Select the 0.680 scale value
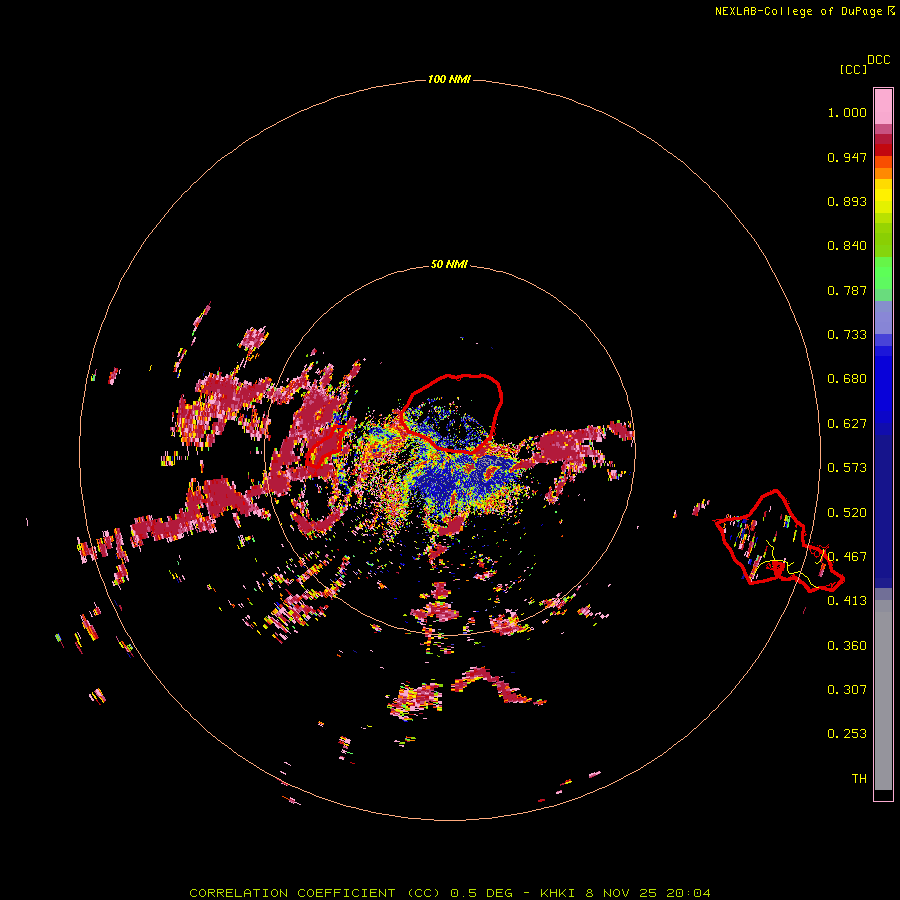The height and width of the screenshot is (900, 900). coord(847,379)
